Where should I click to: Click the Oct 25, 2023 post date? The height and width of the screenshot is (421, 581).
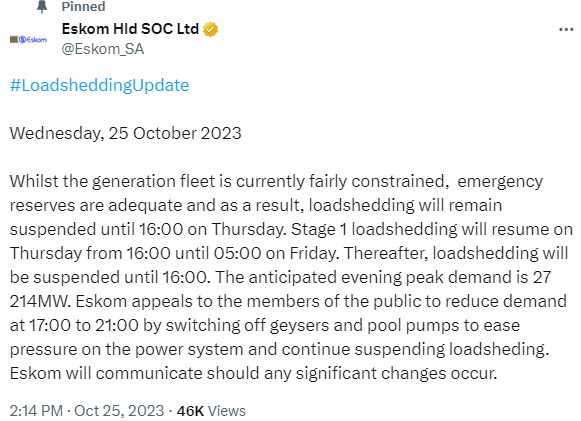point(119,411)
